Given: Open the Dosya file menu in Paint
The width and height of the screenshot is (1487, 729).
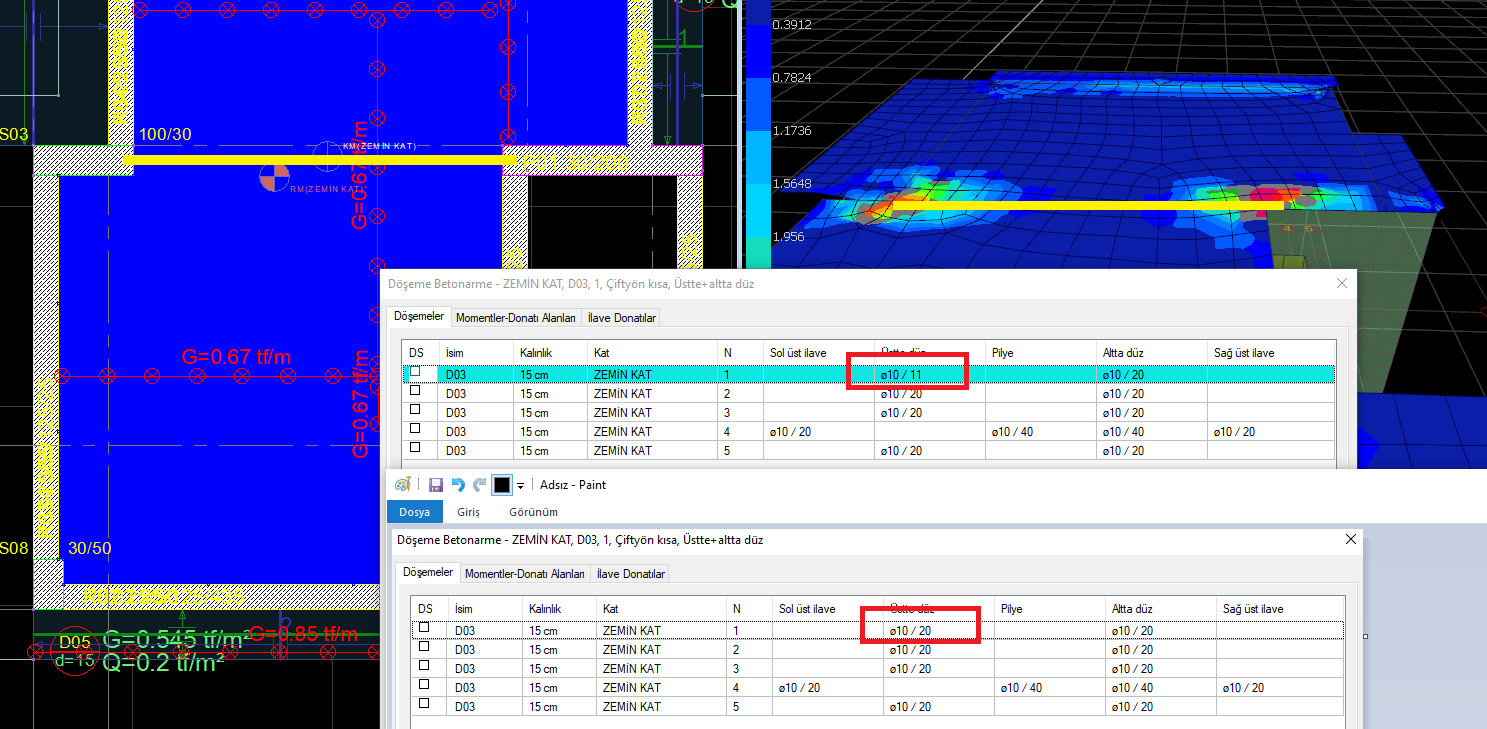Looking at the screenshot, I should point(414,512).
